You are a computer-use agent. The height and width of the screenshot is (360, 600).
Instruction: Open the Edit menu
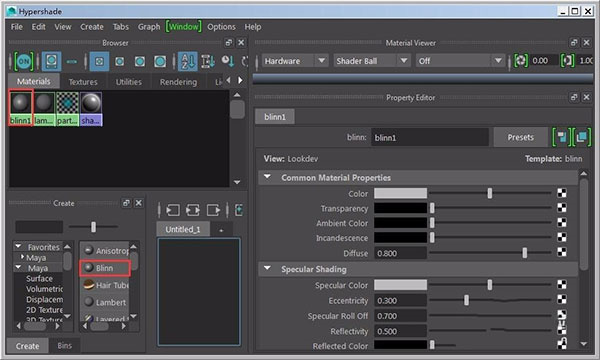click(38, 27)
